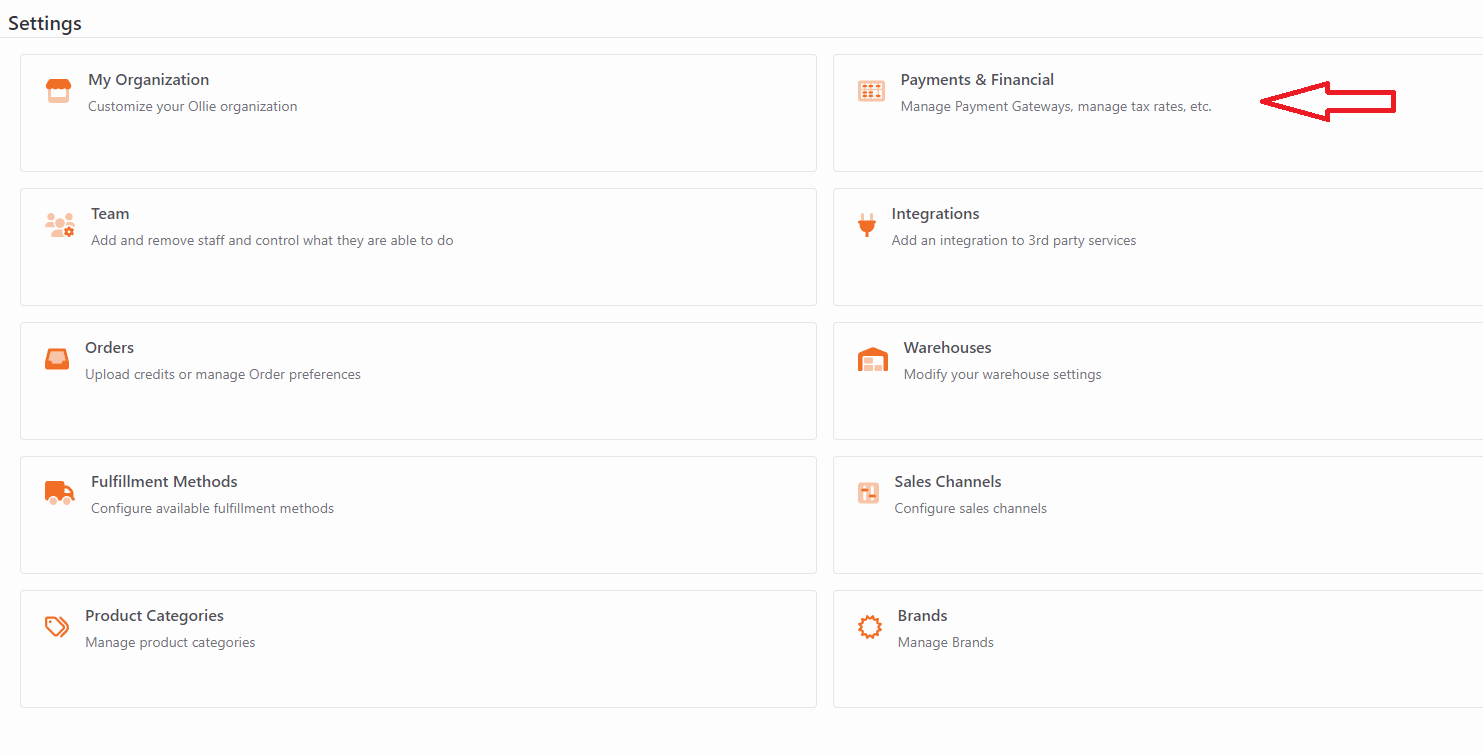This screenshot has width=1483, height=754.
Task: Open Payments & Financial settings
Action: pyautogui.click(x=977, y=80)
